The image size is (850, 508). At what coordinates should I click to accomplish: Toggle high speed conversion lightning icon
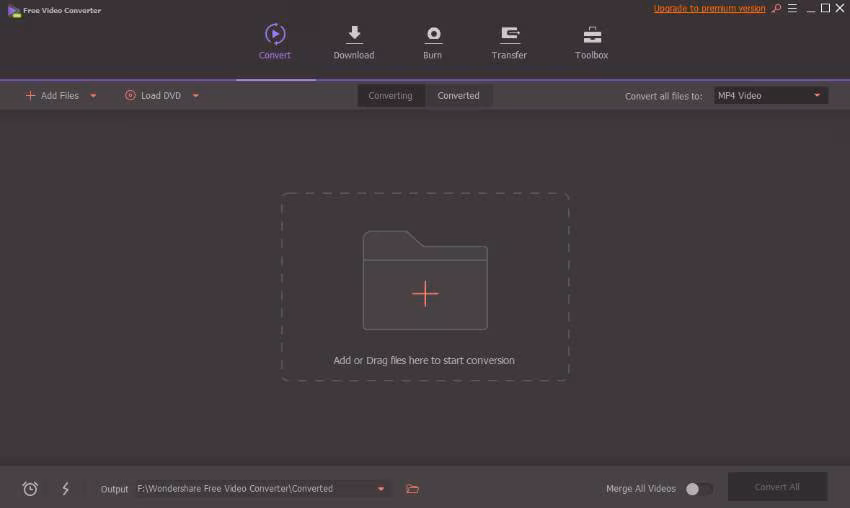(x=66, y=488)
